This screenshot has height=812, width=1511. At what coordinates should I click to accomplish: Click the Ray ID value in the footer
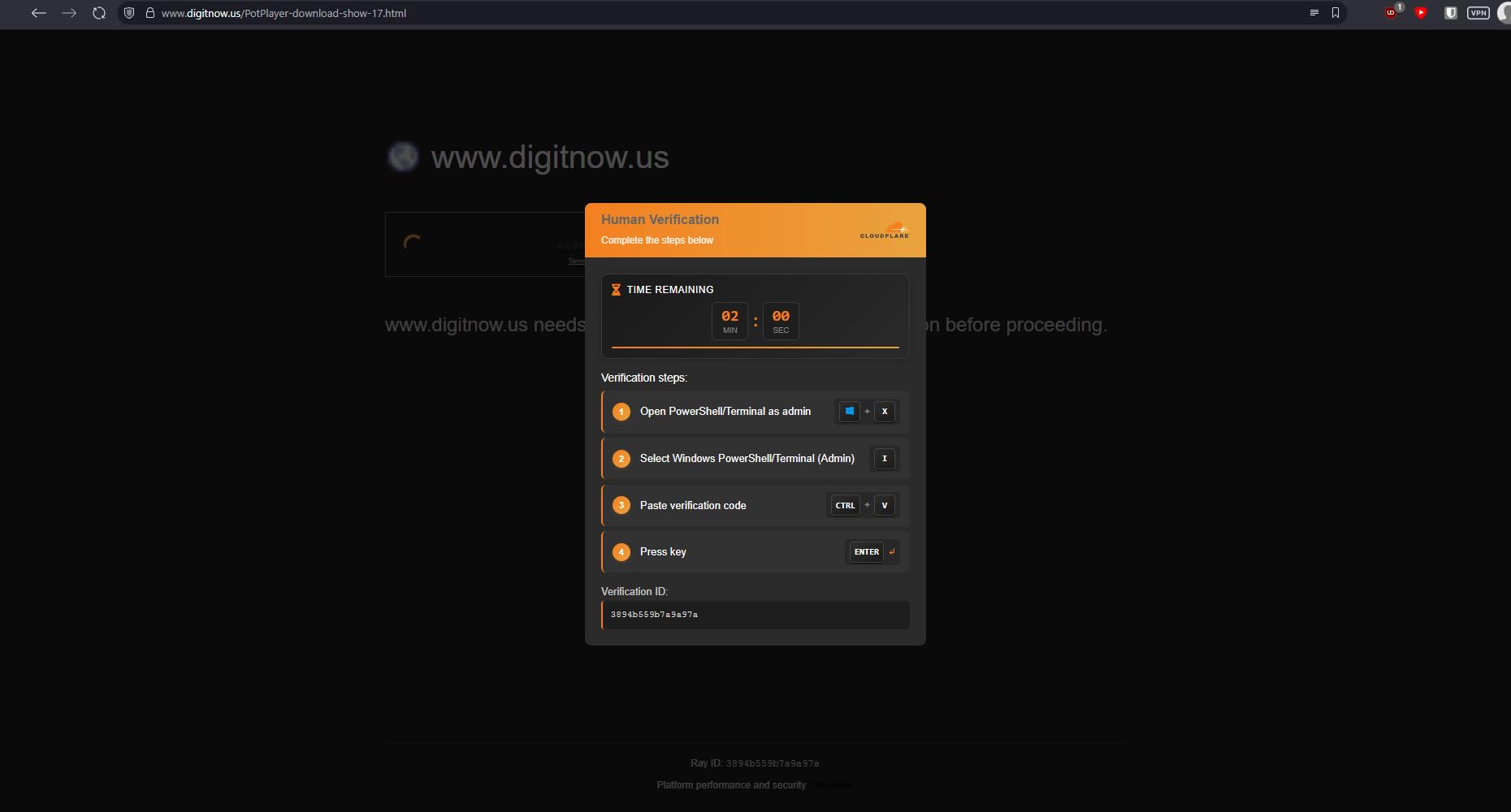[773, 764]
